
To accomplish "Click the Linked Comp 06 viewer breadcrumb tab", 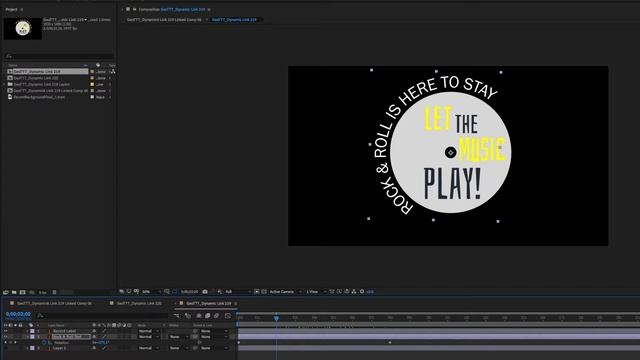I will click(164, 20).
